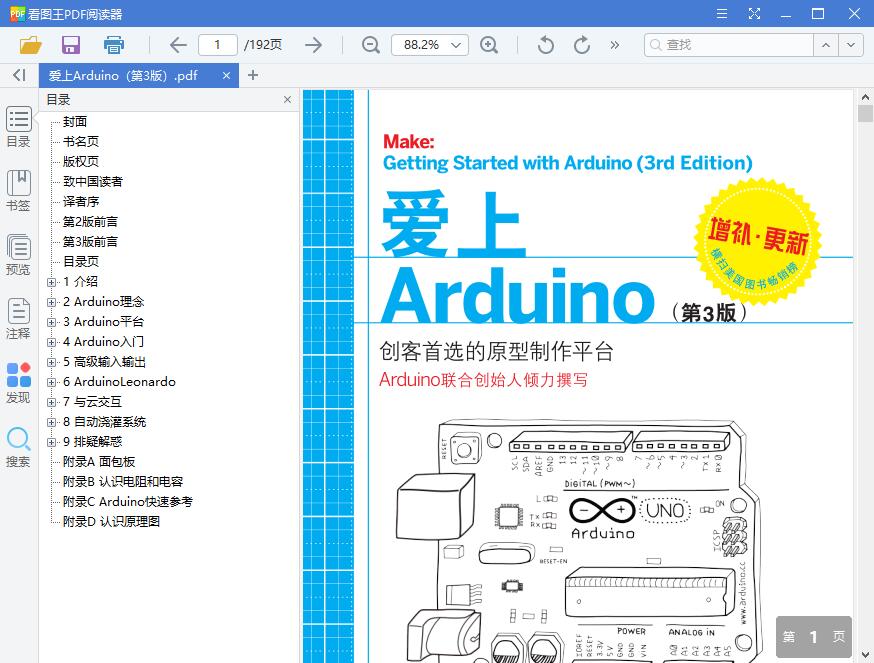Click the page number input field
Viewport: 874px width, 663px height.
click(217, 45)
